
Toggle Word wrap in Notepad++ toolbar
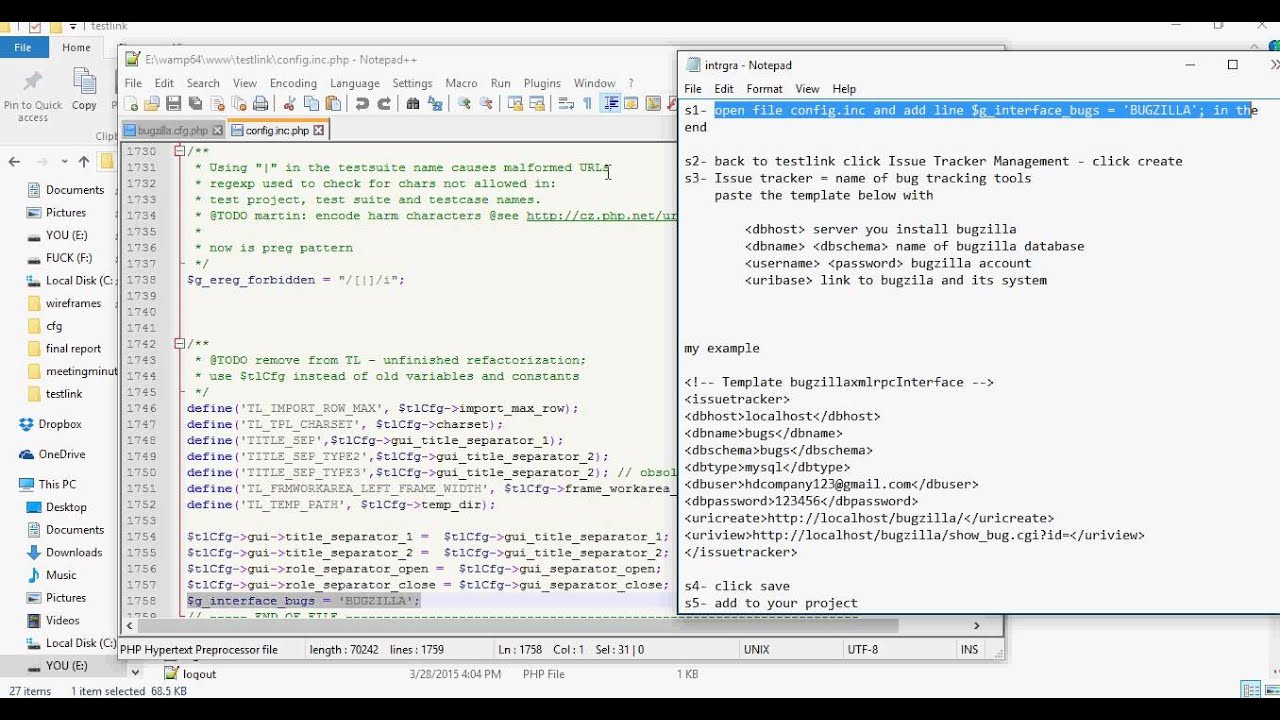566,103
